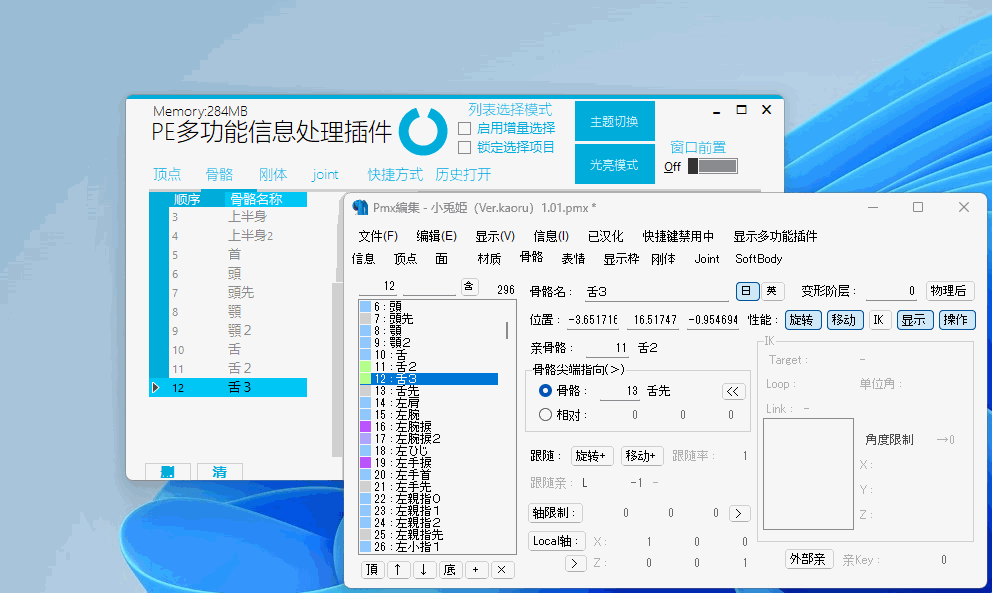Screen dimensions: 992x593
Task: Switch to the 材质 tab
Action: pyautogui.click(x=489, y=258)
